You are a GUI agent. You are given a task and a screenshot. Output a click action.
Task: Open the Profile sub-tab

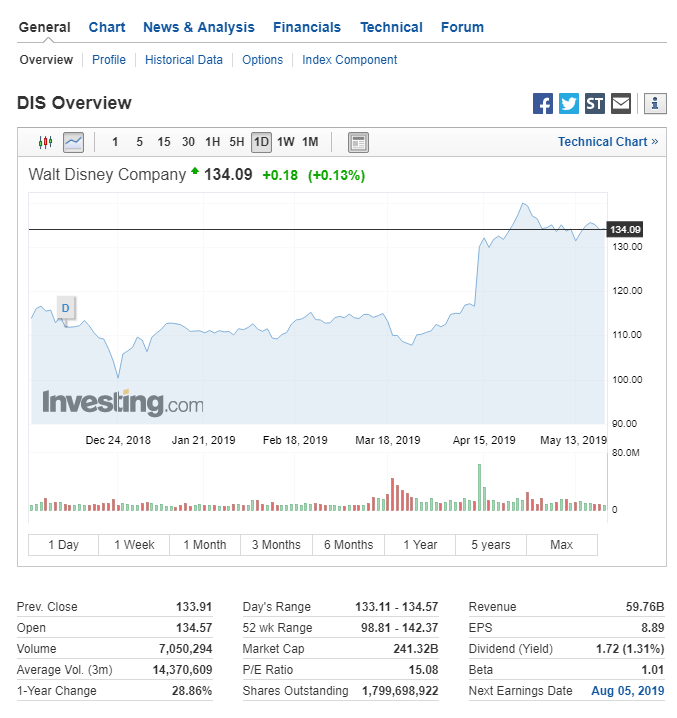pos(109,60)
